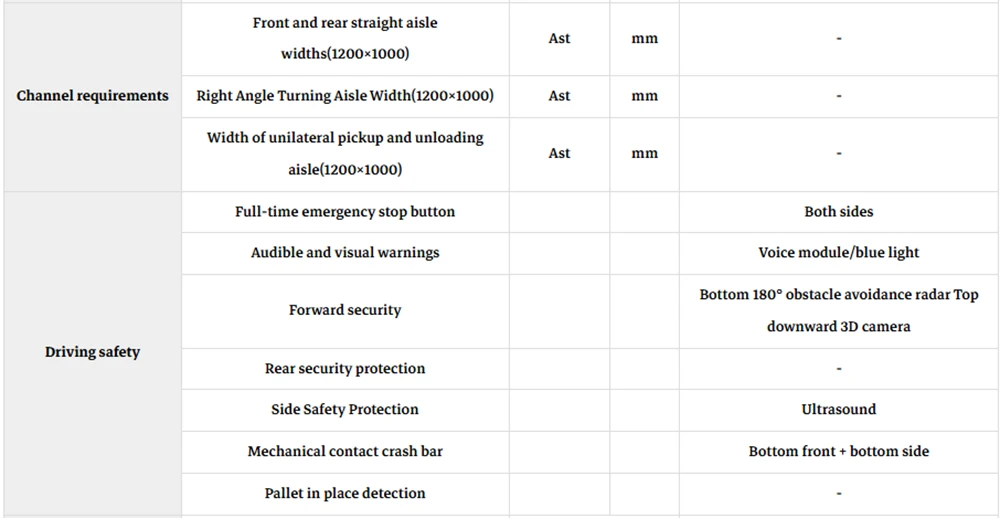Screen dimensions: 1000x518
Task: Click the Side Safety Protection label
Action: pyautogui.click(x=345, y=410)
